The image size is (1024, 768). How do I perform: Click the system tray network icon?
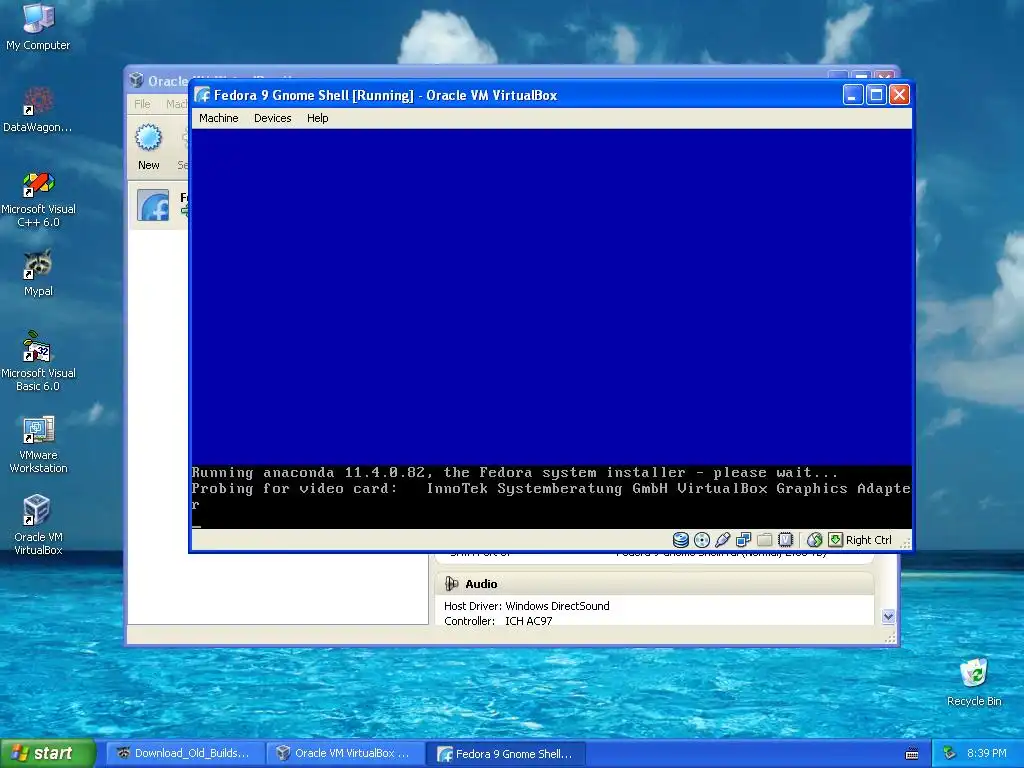950,753
